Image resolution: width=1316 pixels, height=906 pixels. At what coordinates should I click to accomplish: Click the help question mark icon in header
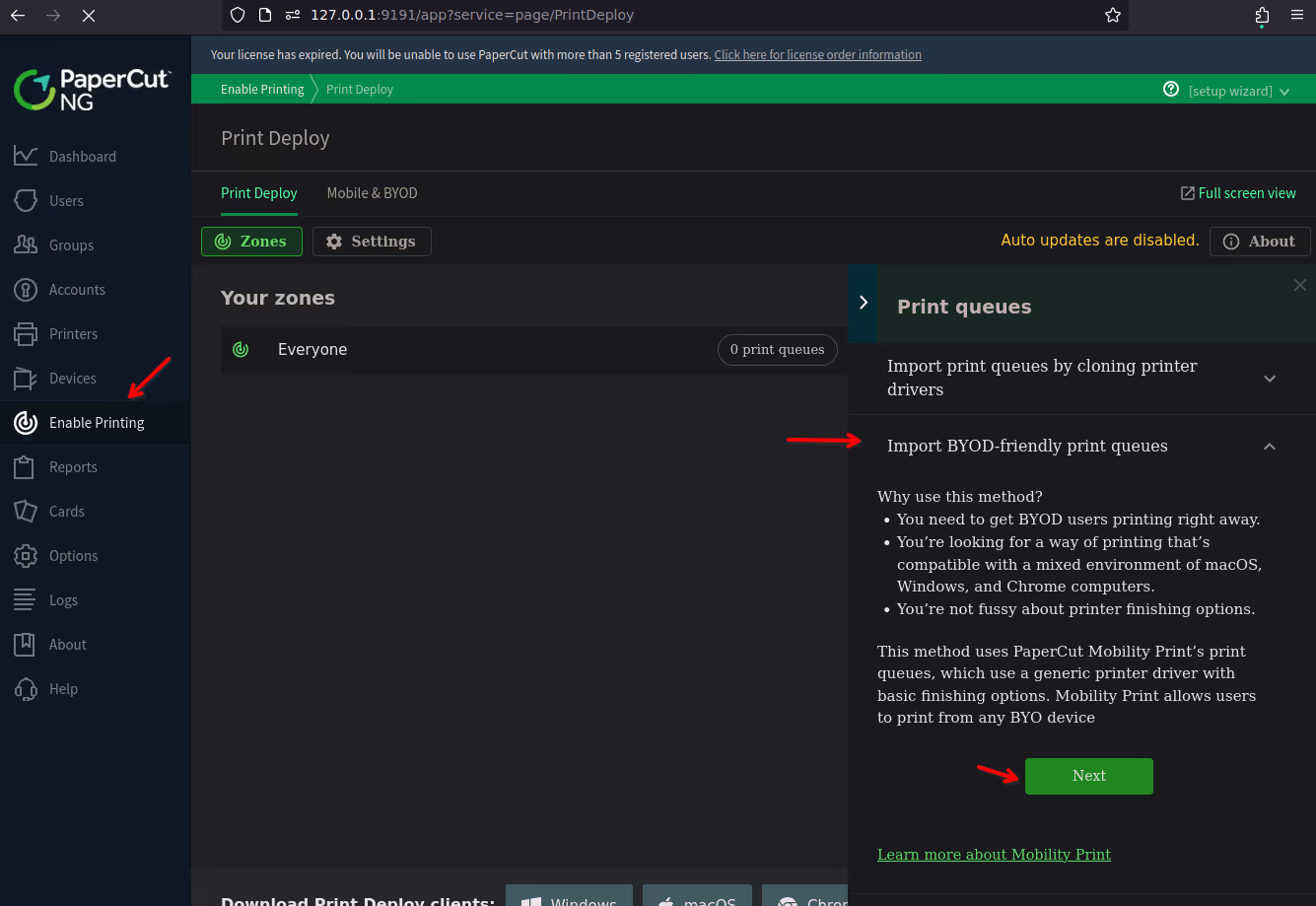[x=1171, y=89]
